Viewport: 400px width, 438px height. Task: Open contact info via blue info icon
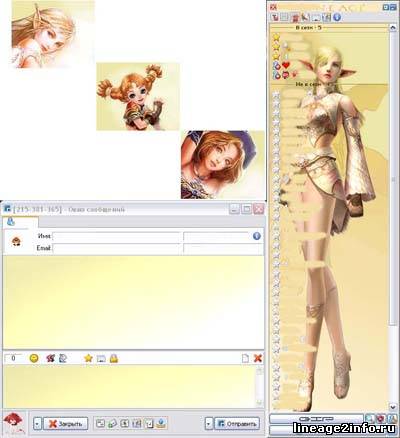tap(257, 236)
